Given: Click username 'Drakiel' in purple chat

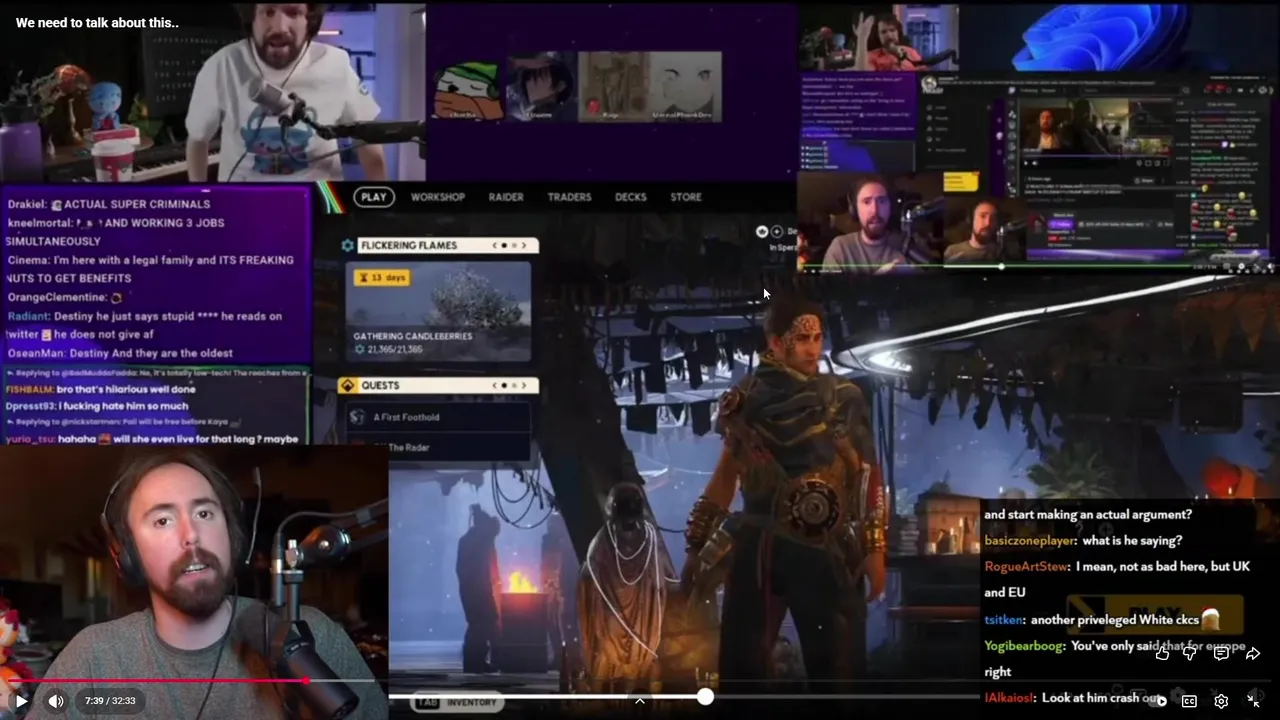Looking at the screenshot, I should 27,204.
